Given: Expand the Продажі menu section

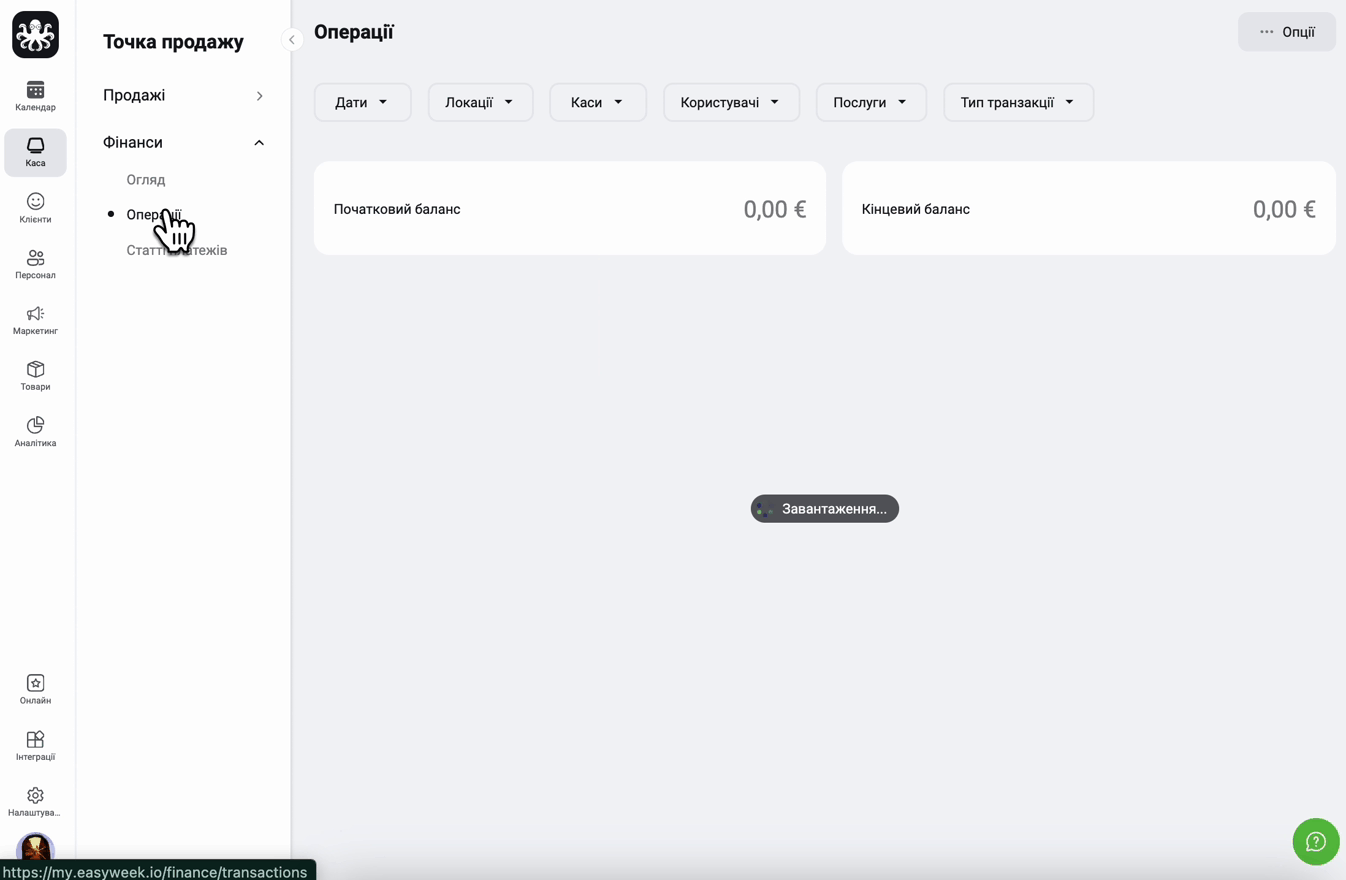Looking at the screenshot, I should 184,95.
